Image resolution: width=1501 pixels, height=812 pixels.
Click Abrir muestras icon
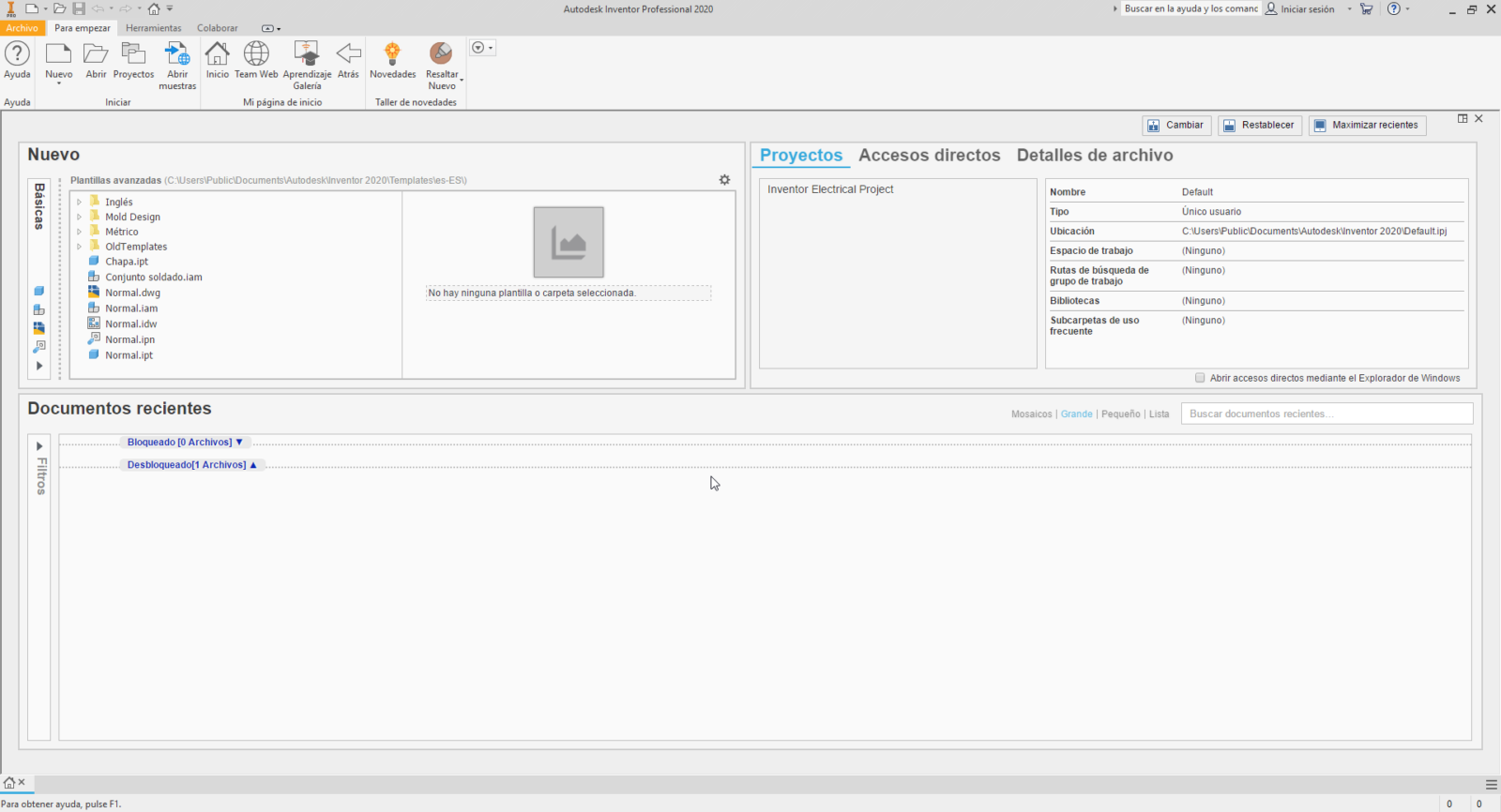(x=177, y=55)
